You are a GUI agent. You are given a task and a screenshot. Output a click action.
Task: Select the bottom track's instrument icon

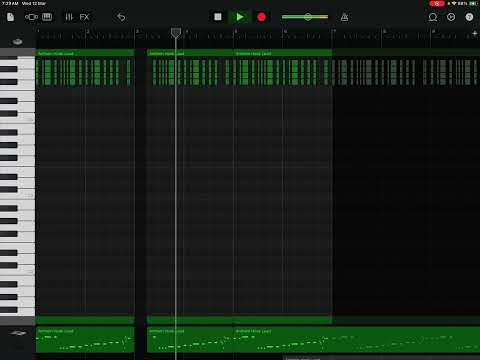coord(18,333)
